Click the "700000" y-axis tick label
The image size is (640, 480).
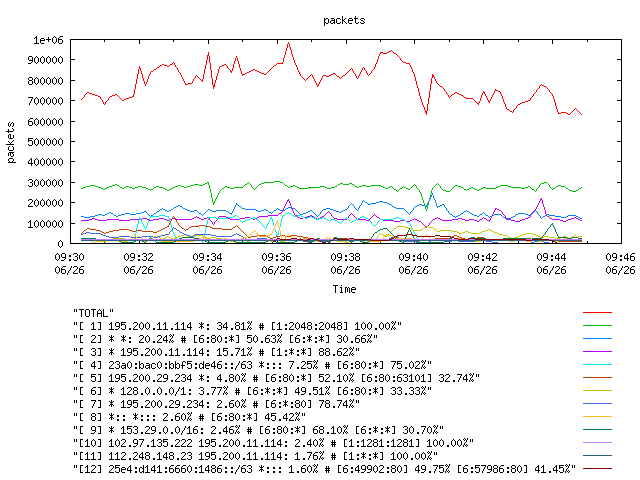(x=45, y=101)
